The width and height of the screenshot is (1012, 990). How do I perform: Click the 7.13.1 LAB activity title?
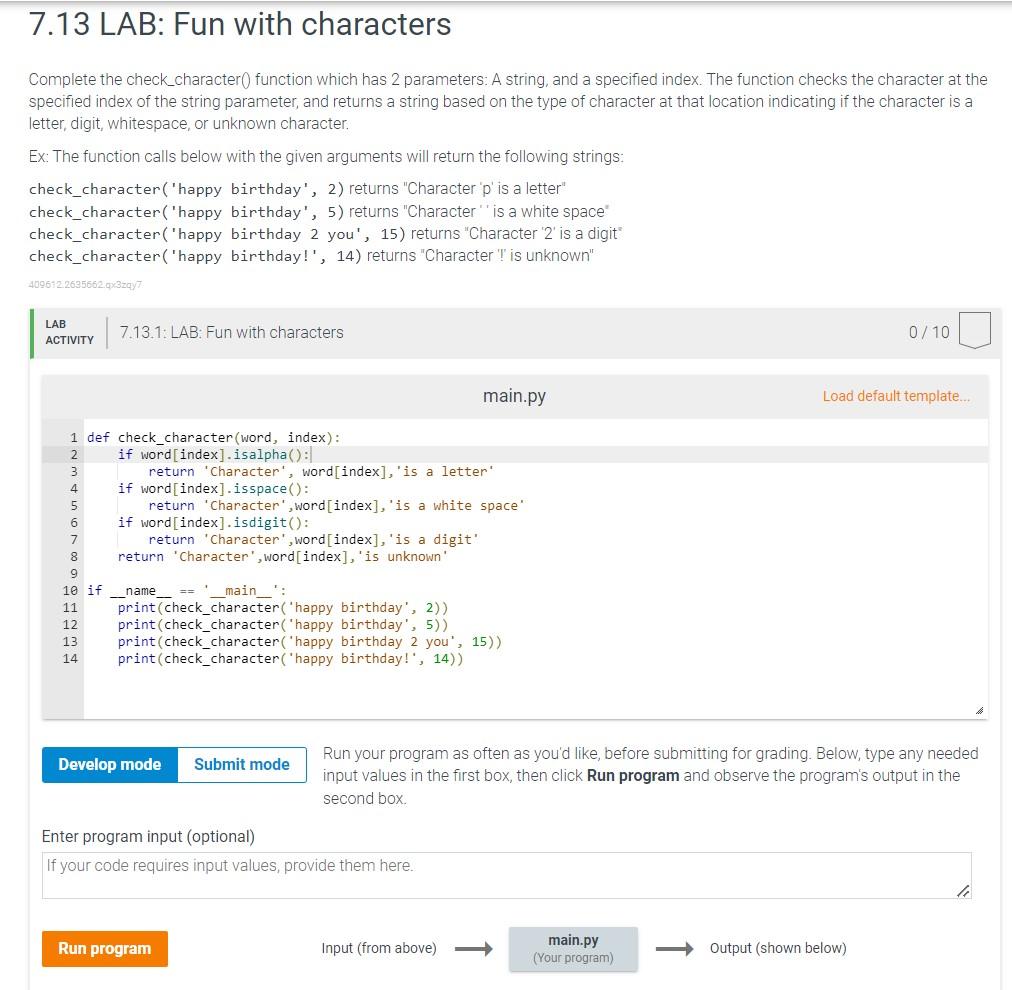[232, 331]
